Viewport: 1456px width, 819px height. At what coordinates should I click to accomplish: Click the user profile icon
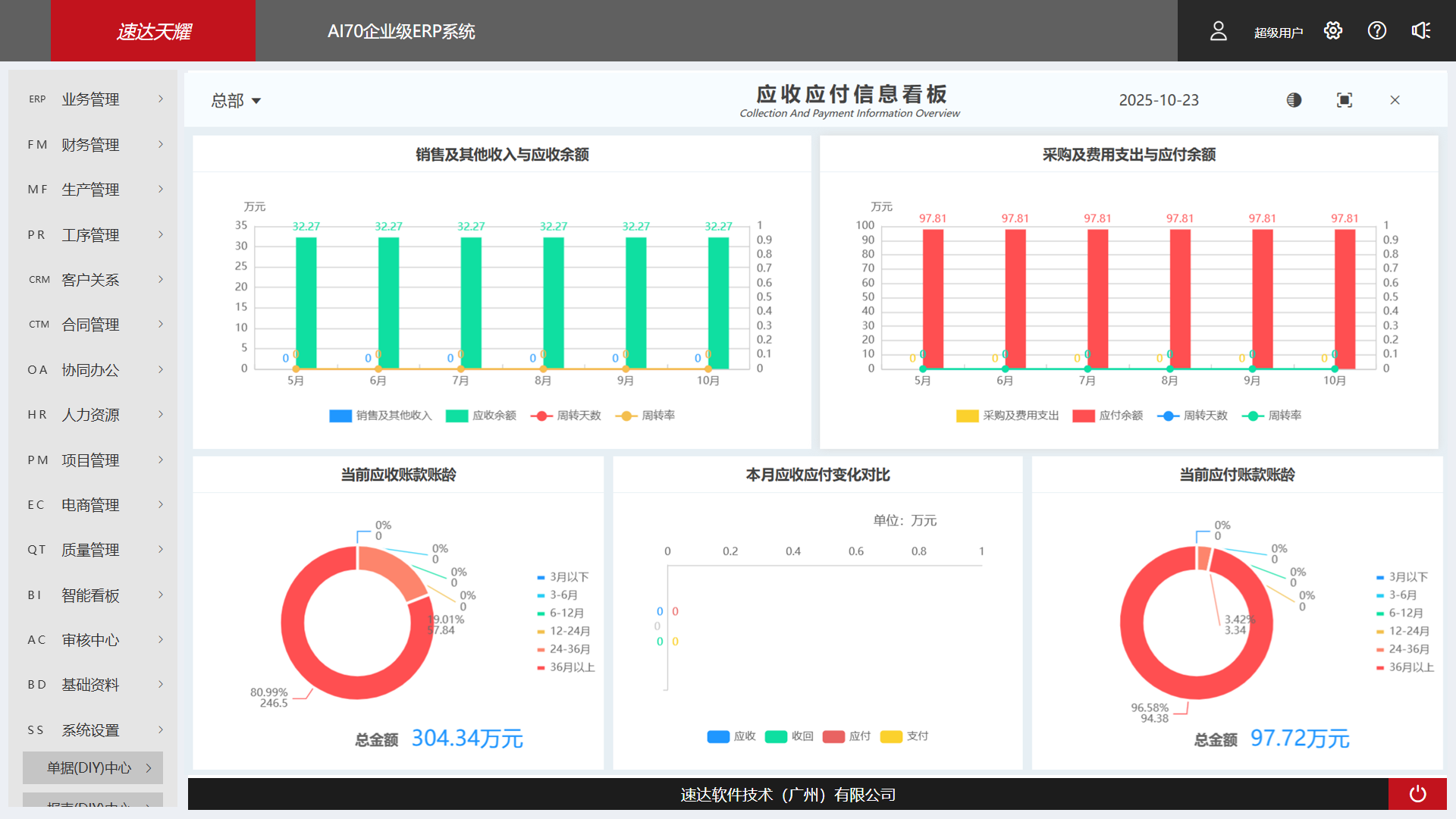1219,30
